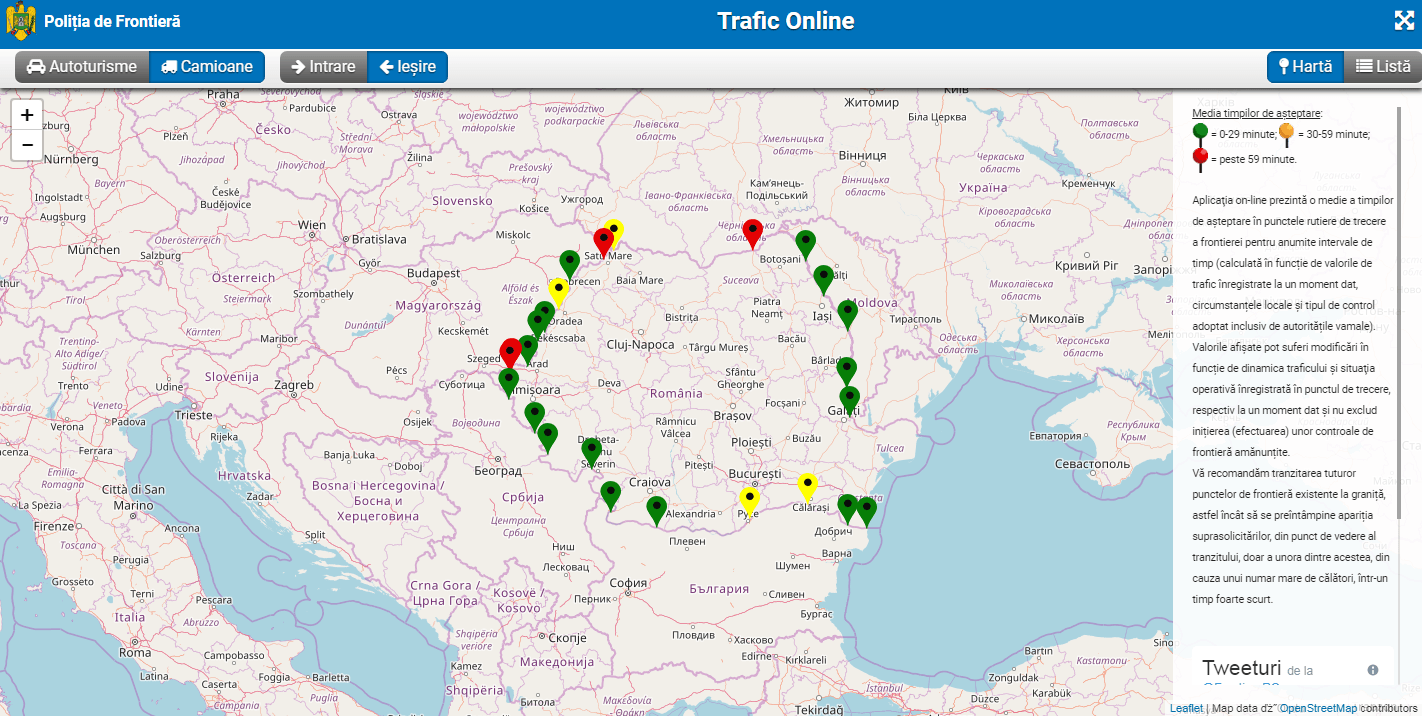Open the Twitter widget info icon
This screenshot has width=1422, height=716.
pyautogui.click(x=1373, y=670)
